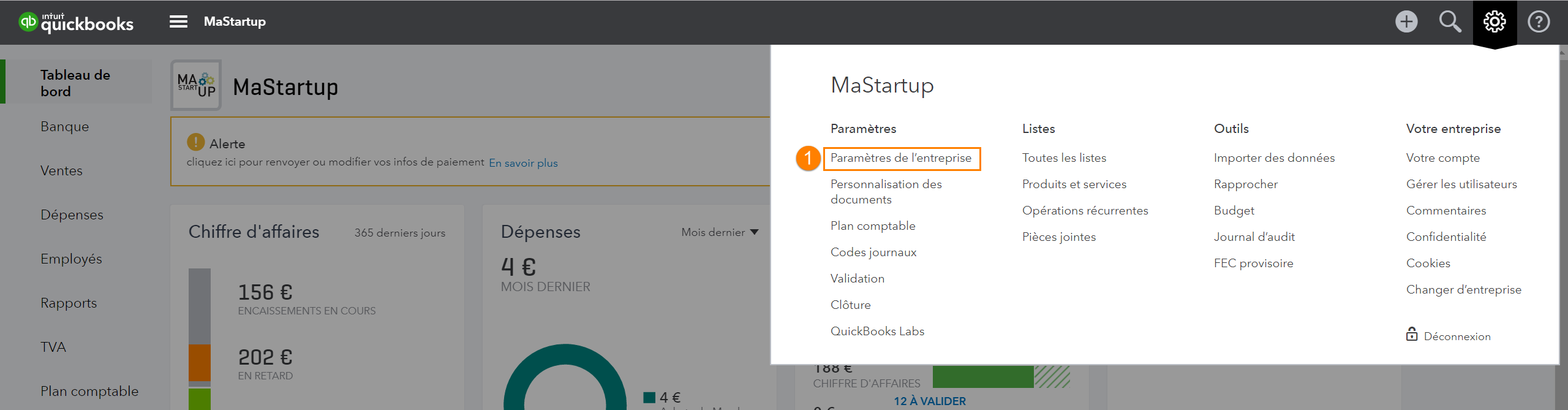This screenshot has width=1568, height=410.
Task: Click the En savoir plus link
Action: [523, 163]
